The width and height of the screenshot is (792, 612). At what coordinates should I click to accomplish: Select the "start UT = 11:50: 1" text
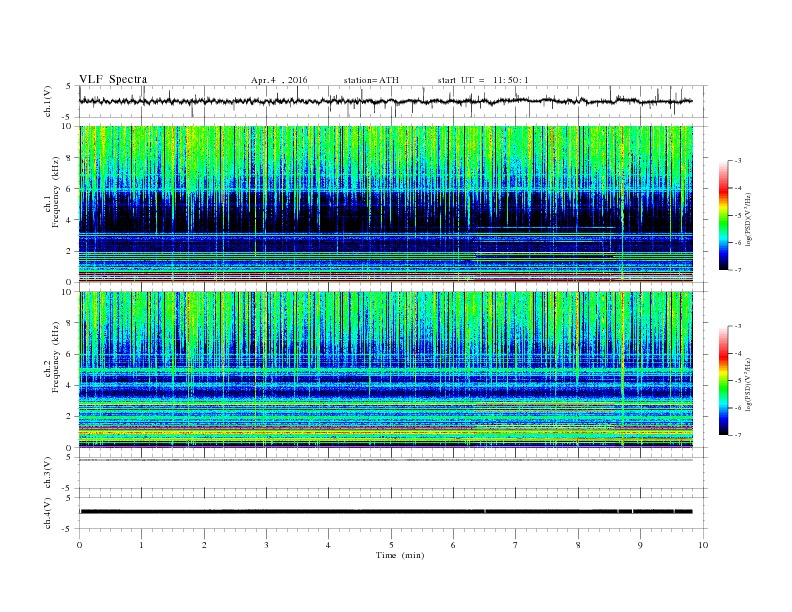tap(483, 80)
